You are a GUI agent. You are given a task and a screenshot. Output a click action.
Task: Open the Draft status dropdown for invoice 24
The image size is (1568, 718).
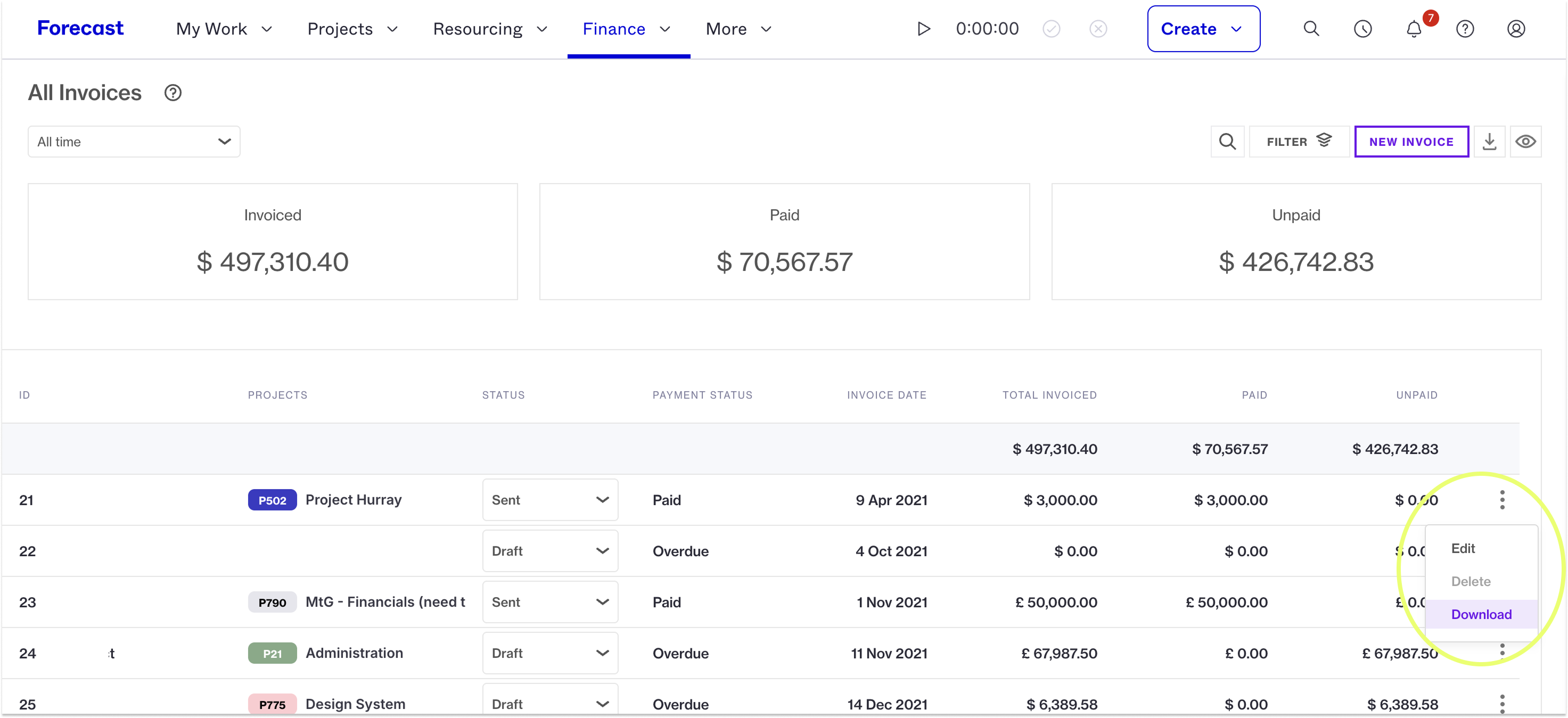click(550, 653)
